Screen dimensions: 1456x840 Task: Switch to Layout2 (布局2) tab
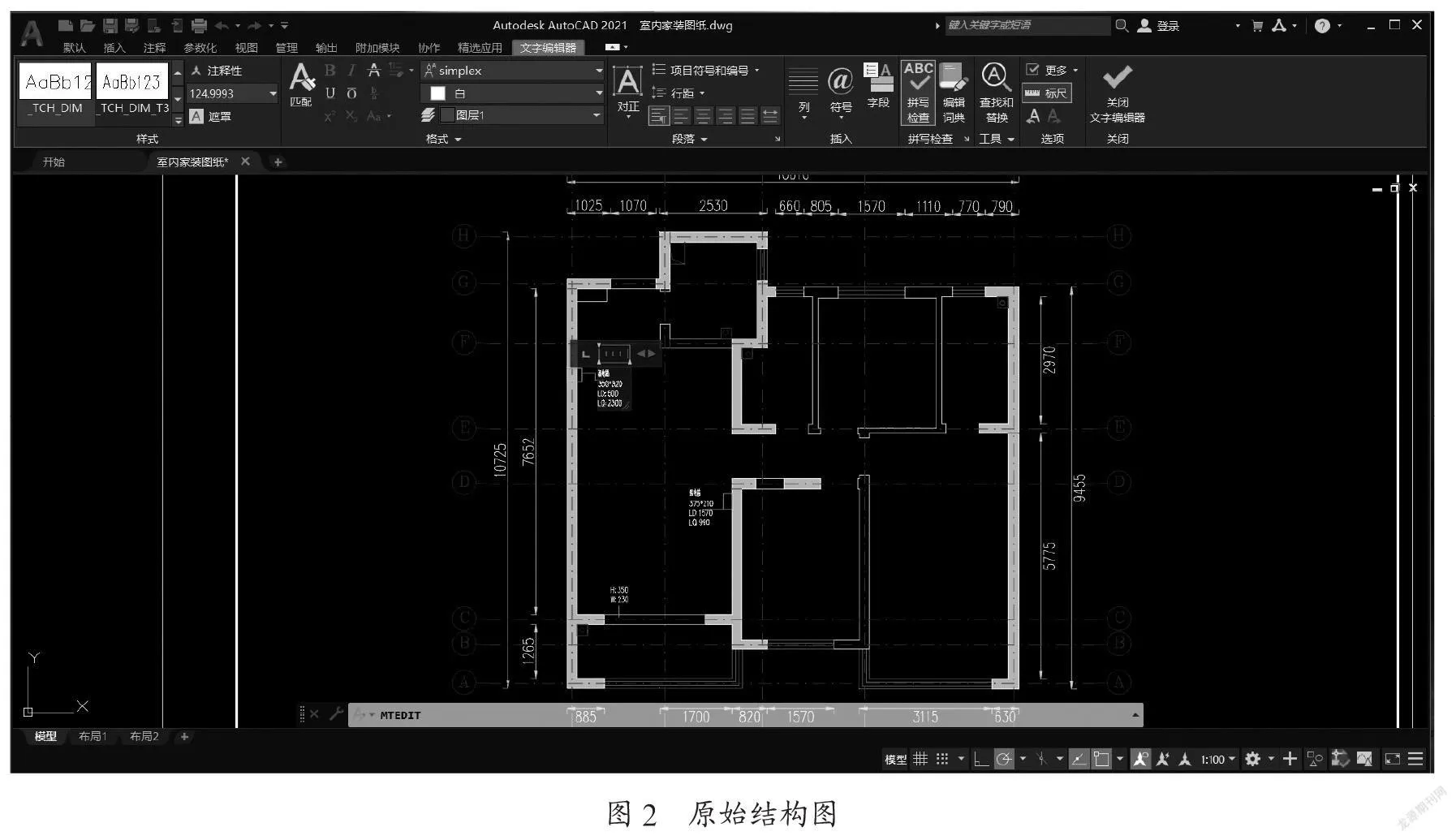pos(144,736)
